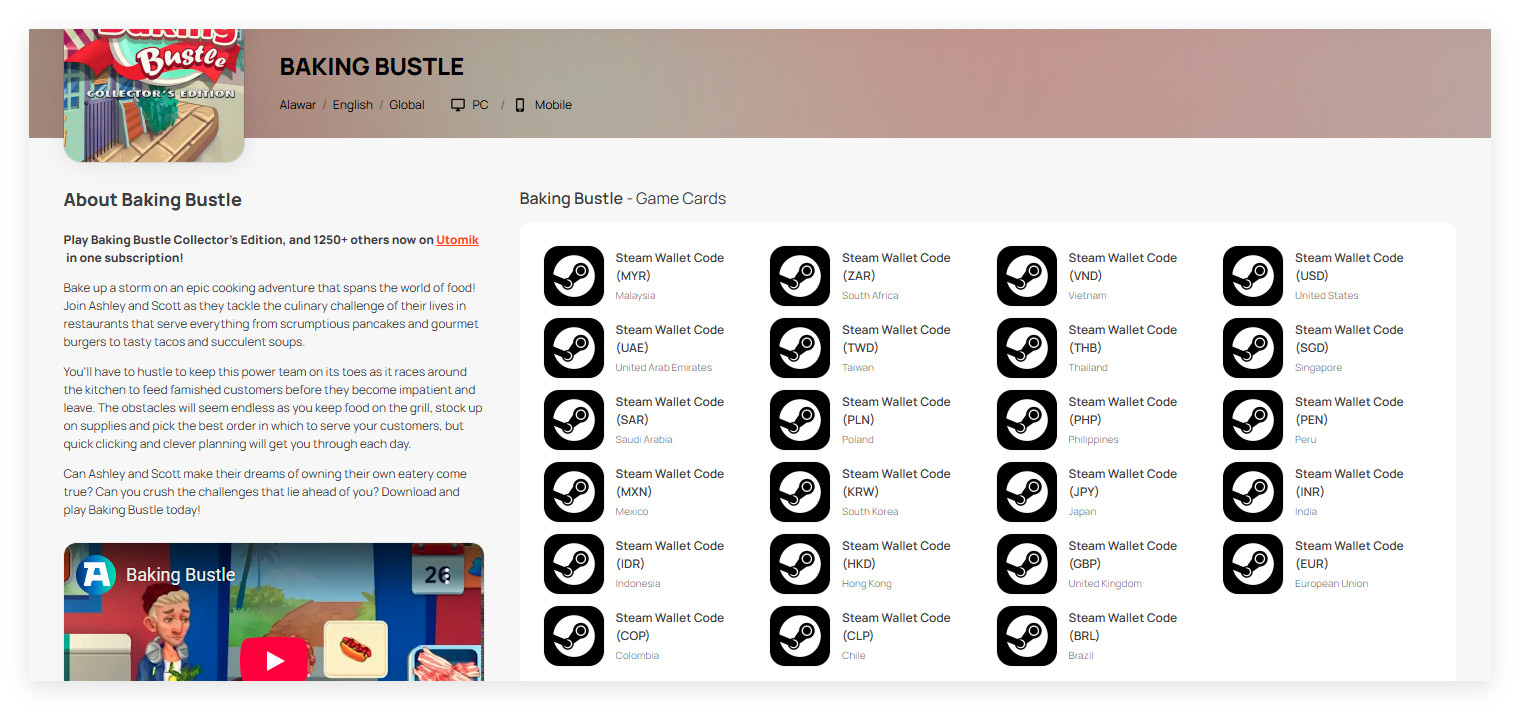The image size is (1520, 710).
Task: Click the Steam icon for Taiwan (TWD)
Action: (x=800, y=348)
